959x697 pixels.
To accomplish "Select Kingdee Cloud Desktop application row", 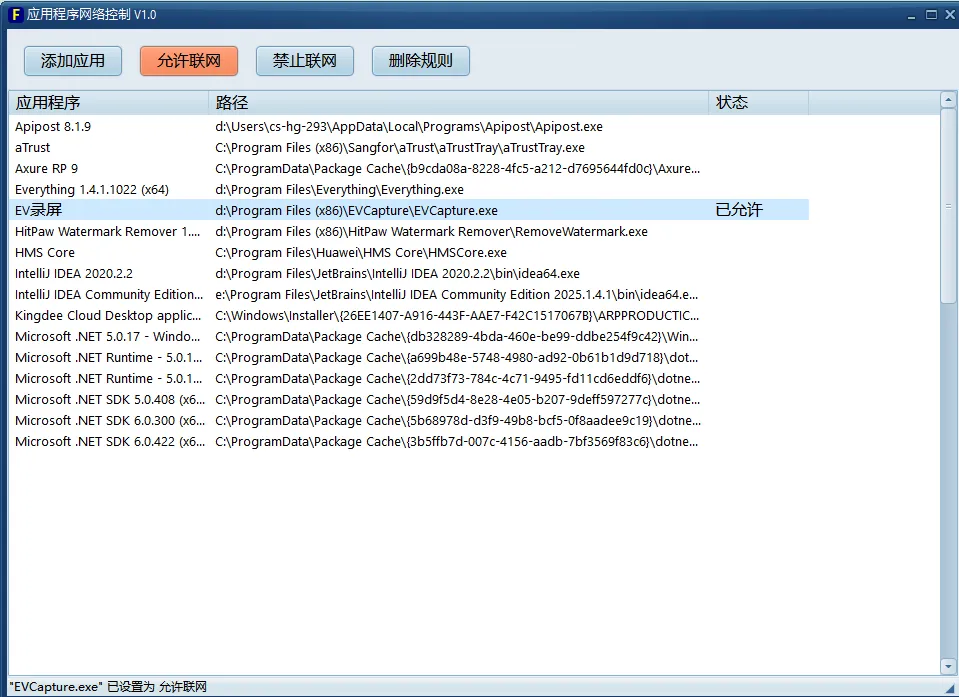I will click(x=409, y=315).
